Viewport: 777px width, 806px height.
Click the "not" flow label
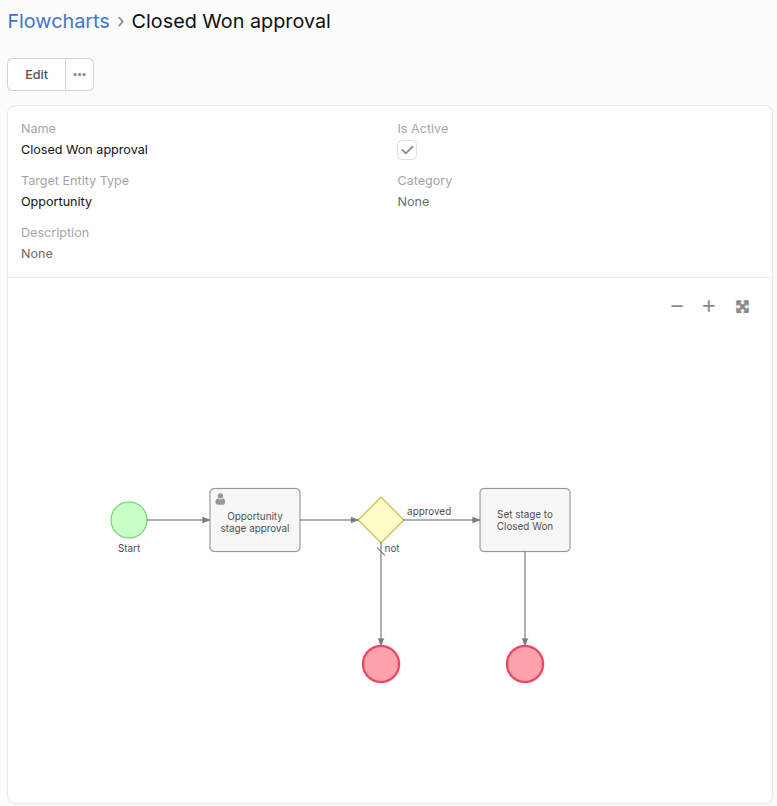[392, 548]
